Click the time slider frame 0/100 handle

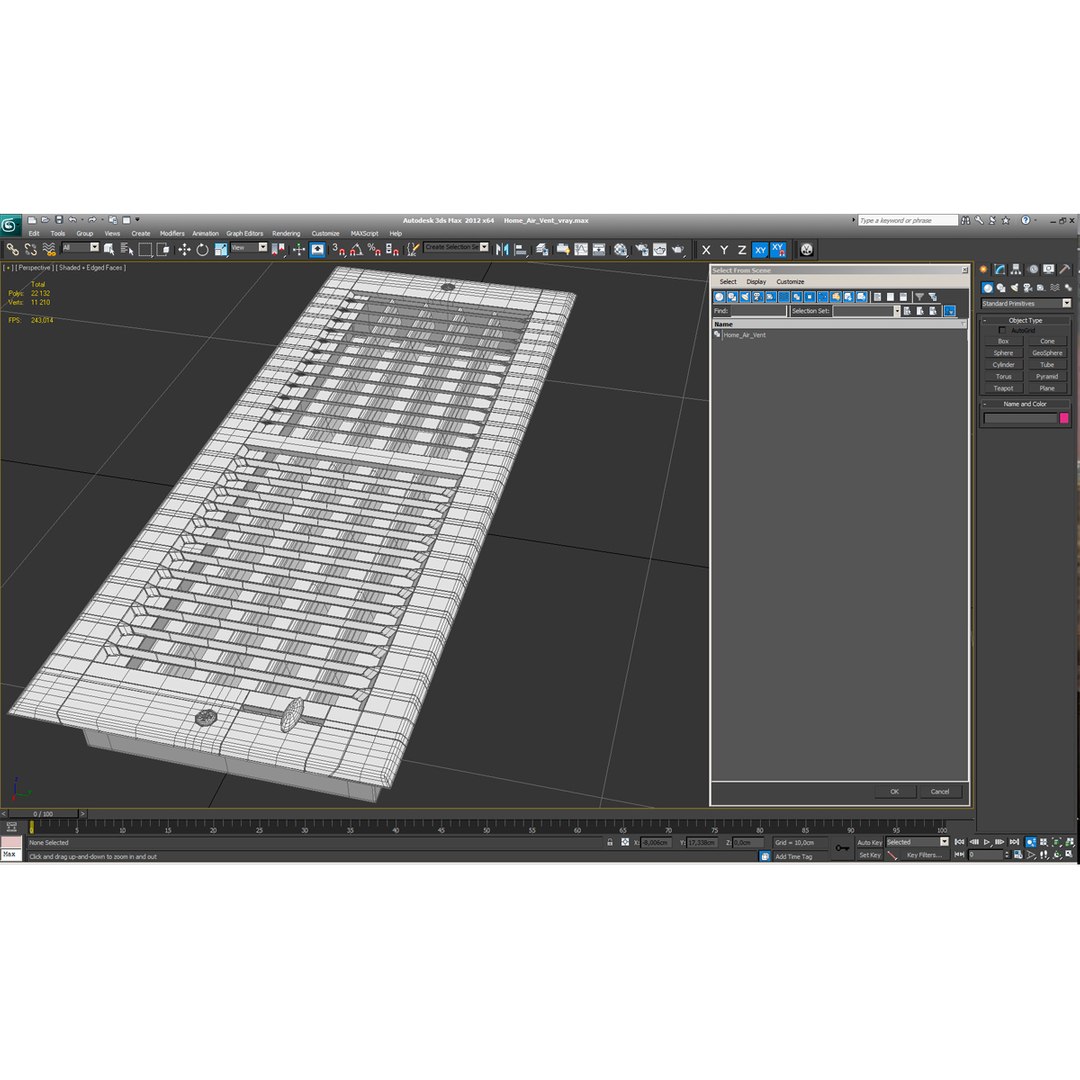click(x=43, y=813)
